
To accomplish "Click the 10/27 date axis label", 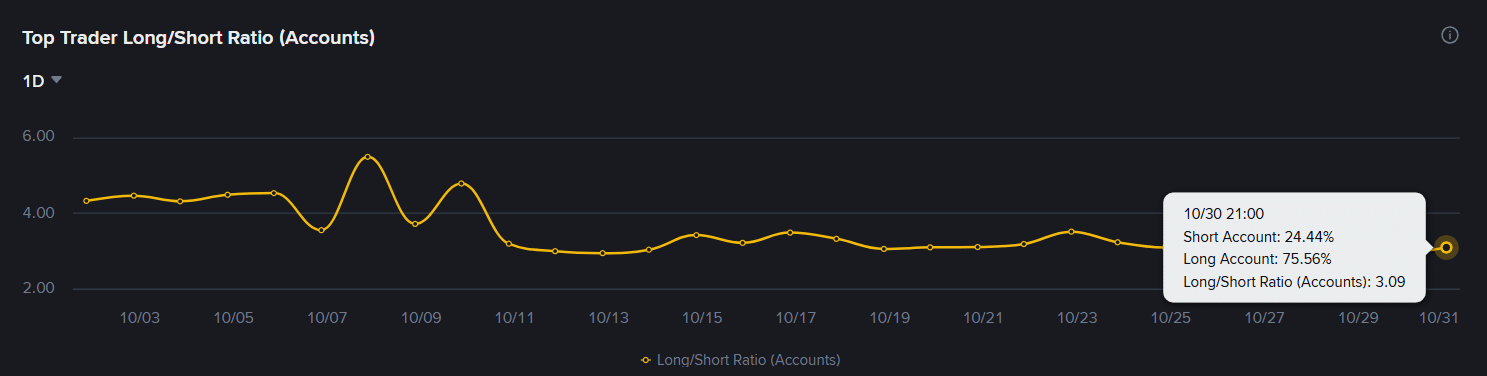I will (1265, 317).
